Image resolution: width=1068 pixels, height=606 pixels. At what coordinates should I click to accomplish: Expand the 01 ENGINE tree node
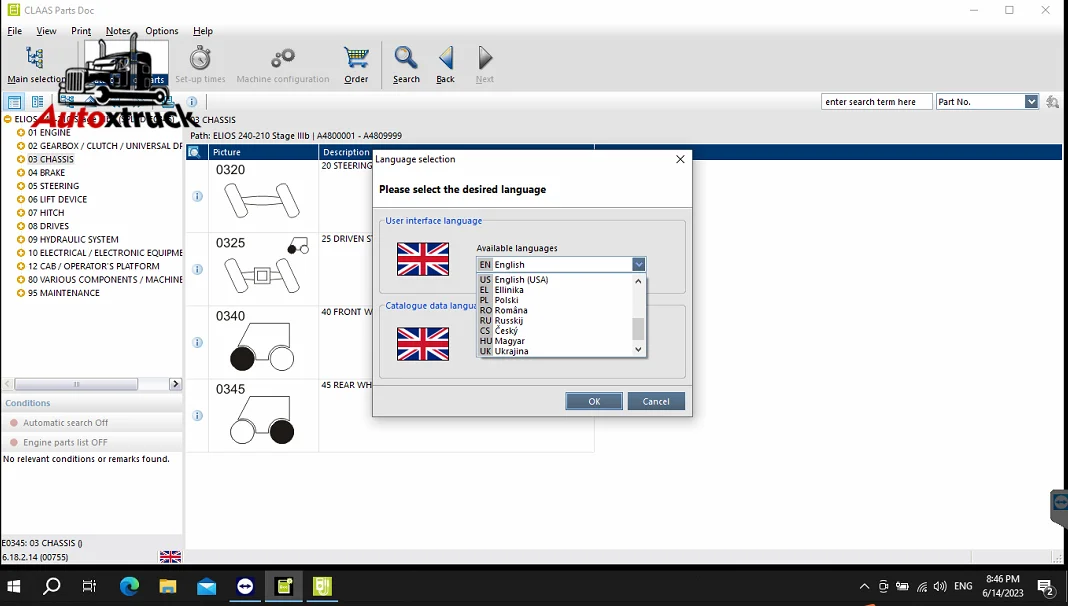20,133
